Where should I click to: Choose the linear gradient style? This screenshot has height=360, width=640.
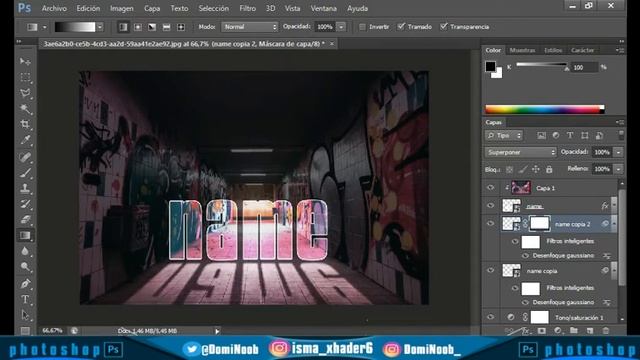[123, 27]
